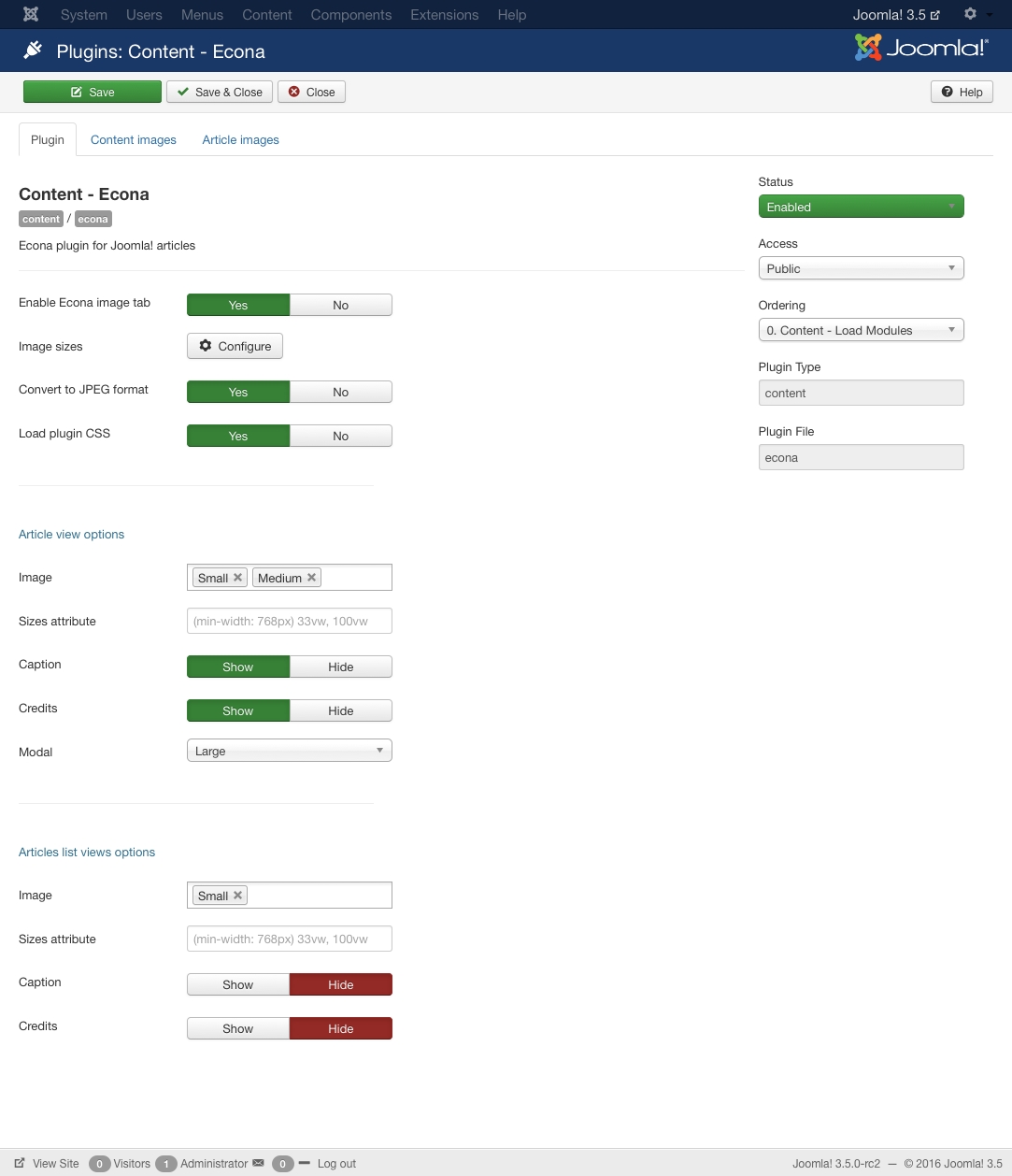The height and width of the screenshot is (1176, 1012).
Task: Remove the Medium tag from Article view Image
Action: pos(312,578)
